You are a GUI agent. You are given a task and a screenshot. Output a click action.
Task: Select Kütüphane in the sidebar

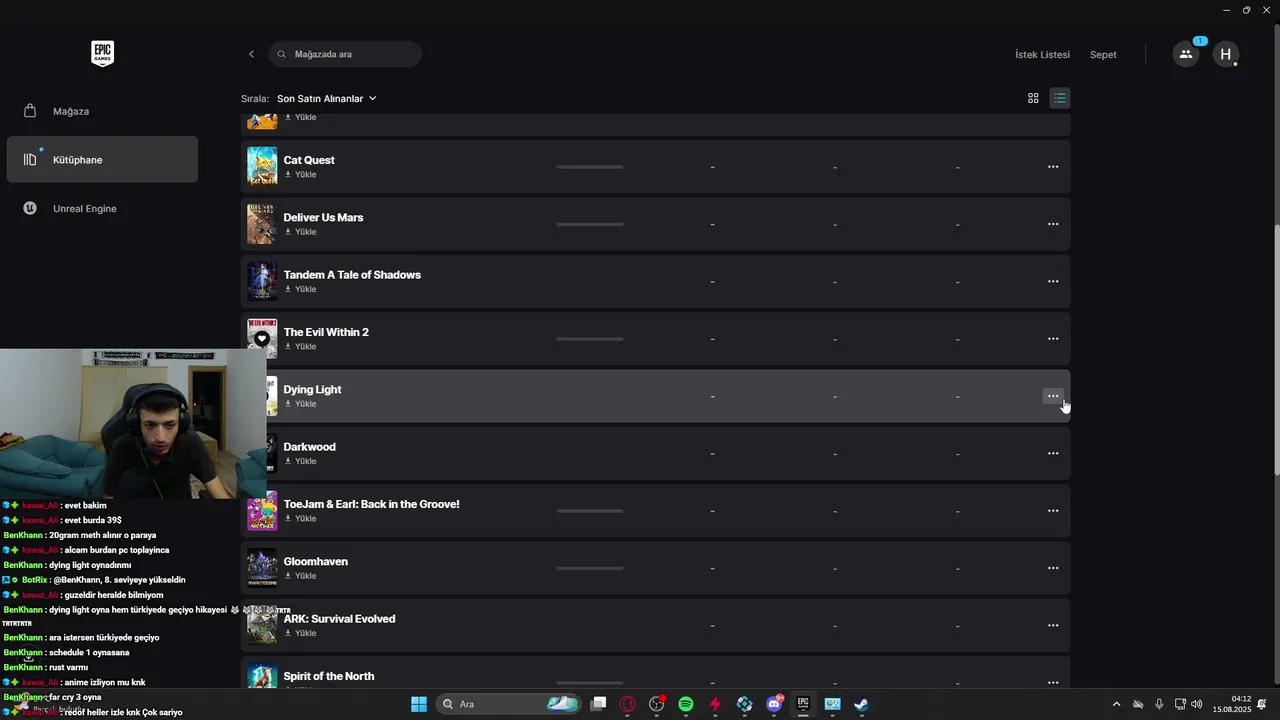coord(102,160)
